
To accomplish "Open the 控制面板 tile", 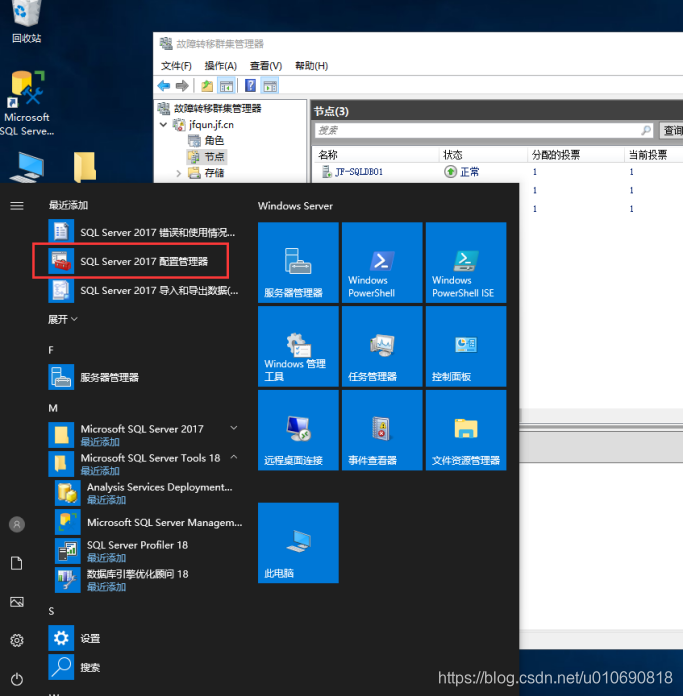I will [x=466, y=346].
